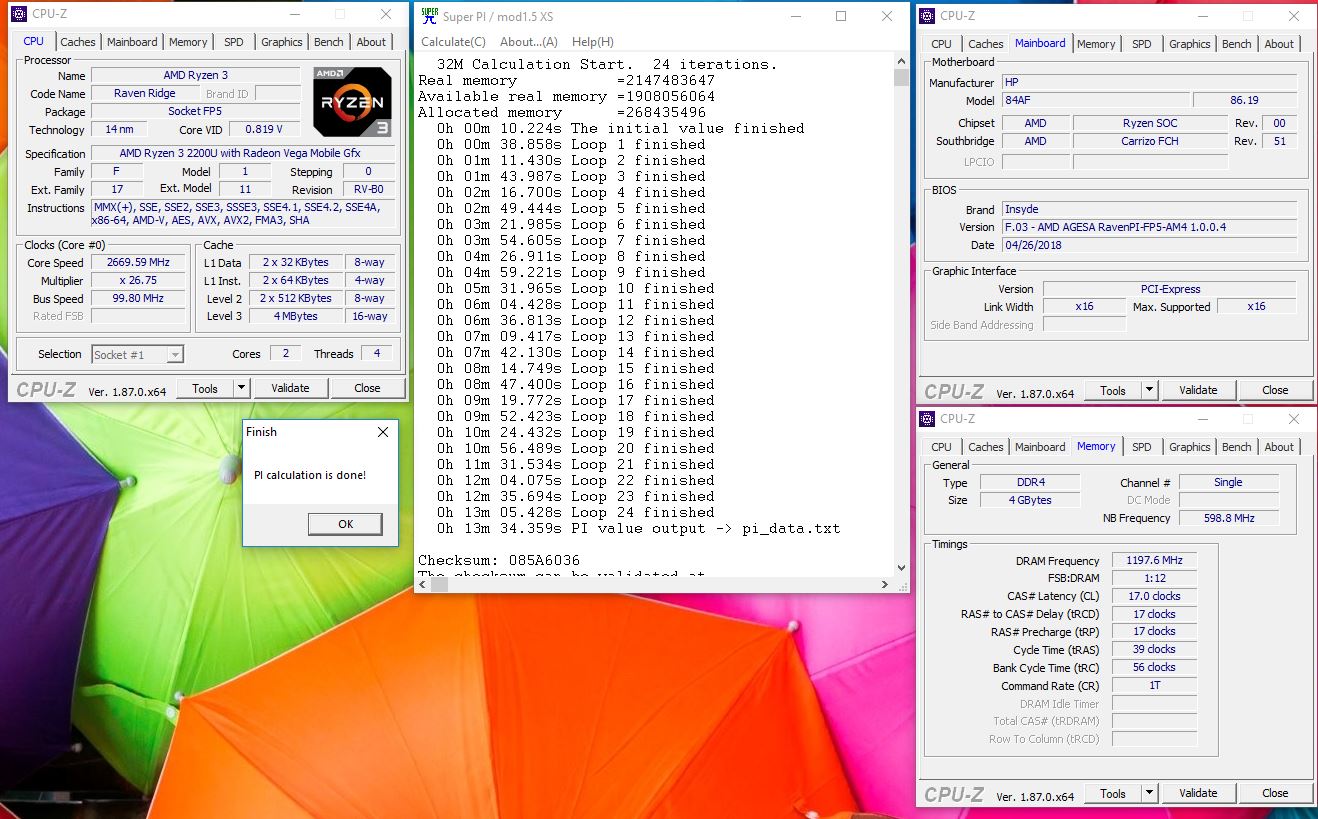The height and width of the screenshot is (819, 1318).
Task: Open Graphics tab in the CPU window
Action: coord(281,42)
